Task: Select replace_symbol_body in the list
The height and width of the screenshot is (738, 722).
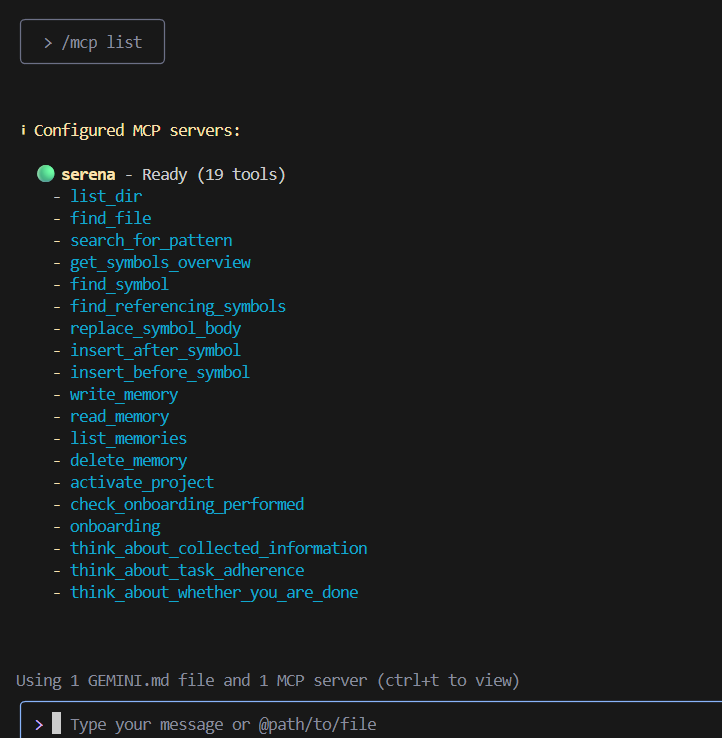Action: 155,328
